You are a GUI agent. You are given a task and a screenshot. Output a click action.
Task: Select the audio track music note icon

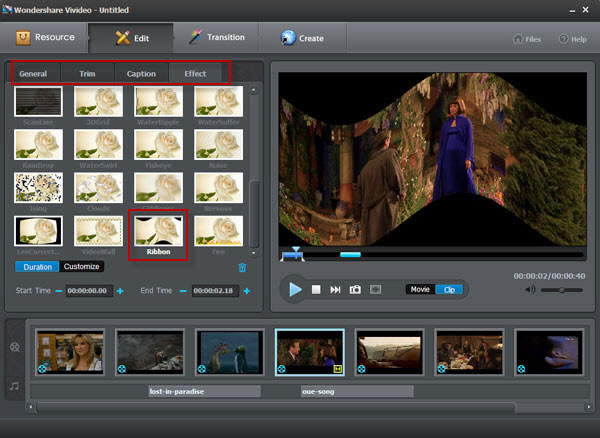pyautogui.click(x=15, y=386)
